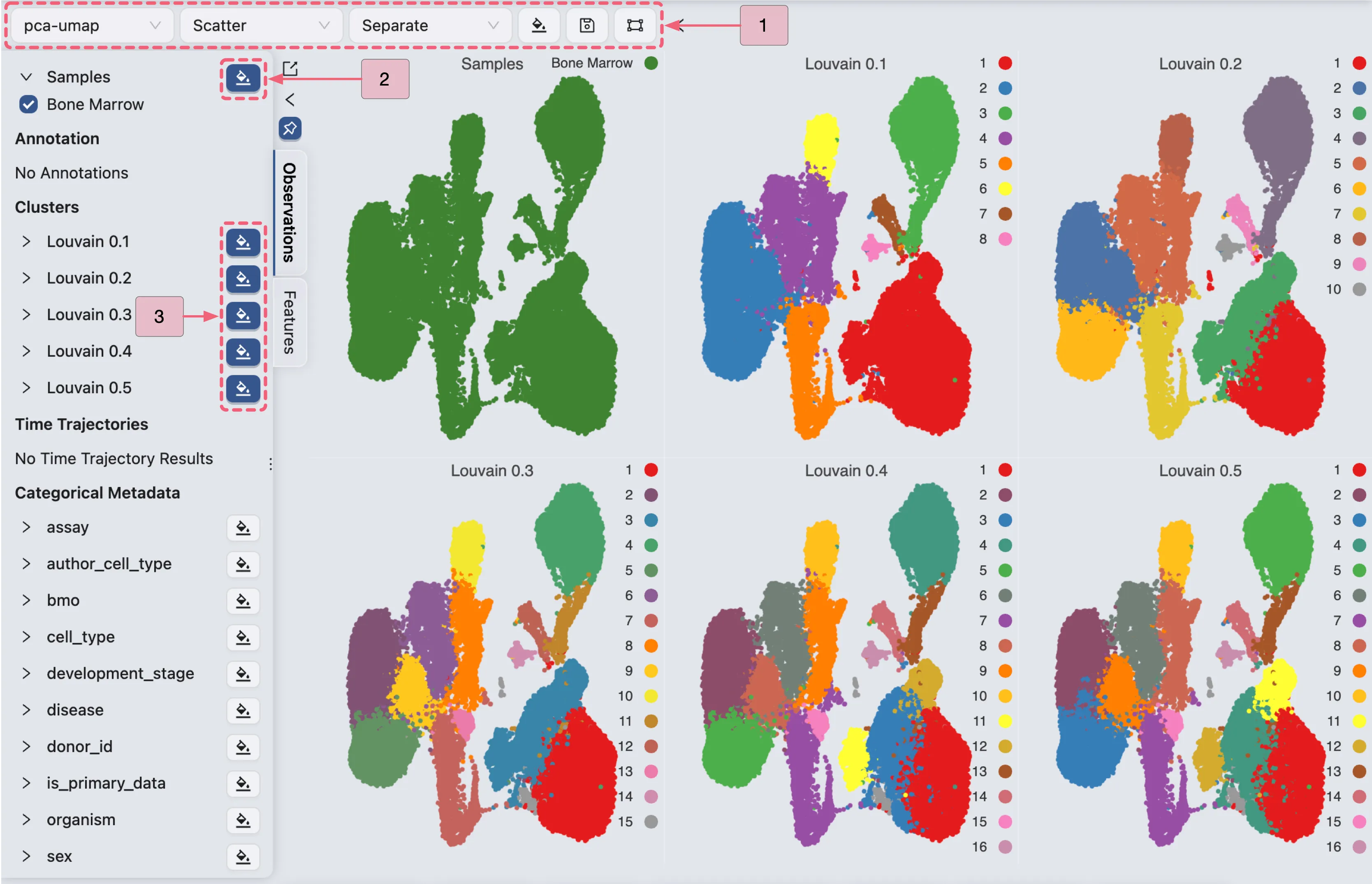Open the Separate layout dropdown
This screenshot has width=1372, height=884.
click(x=429, y=25)
